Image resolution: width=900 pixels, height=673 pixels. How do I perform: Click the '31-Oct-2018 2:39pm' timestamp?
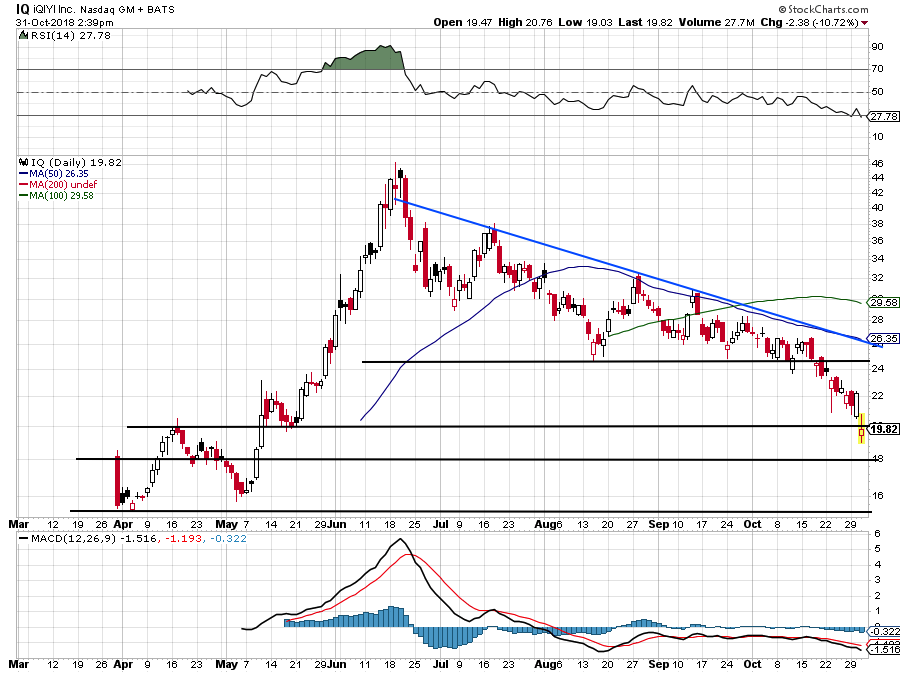(x=64, y=23)
